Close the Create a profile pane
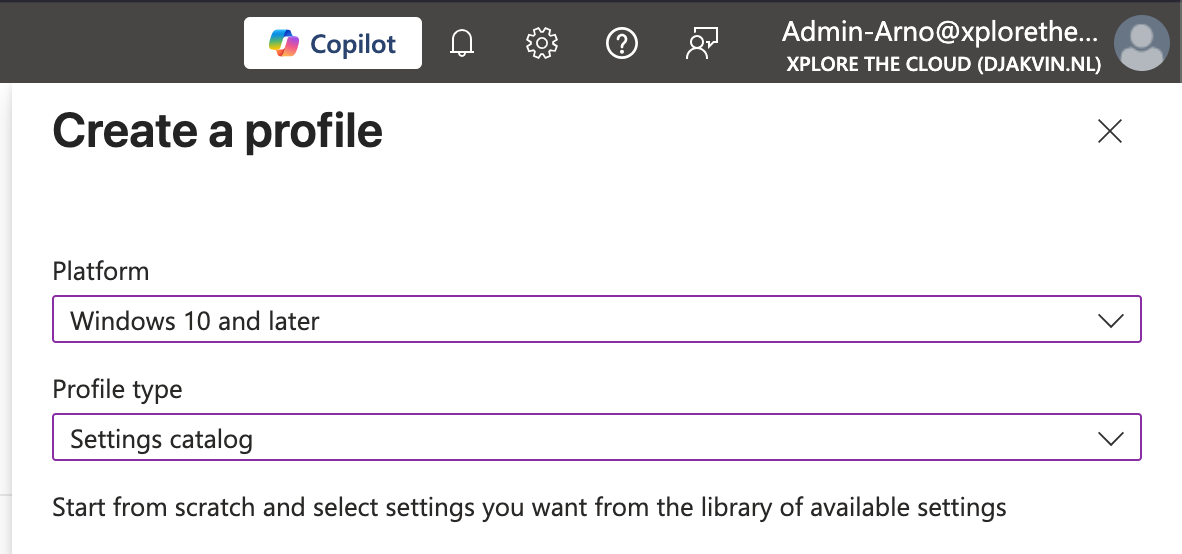Image resolution: width=1182 pixels, height=554 pixels. (1110, 131)
